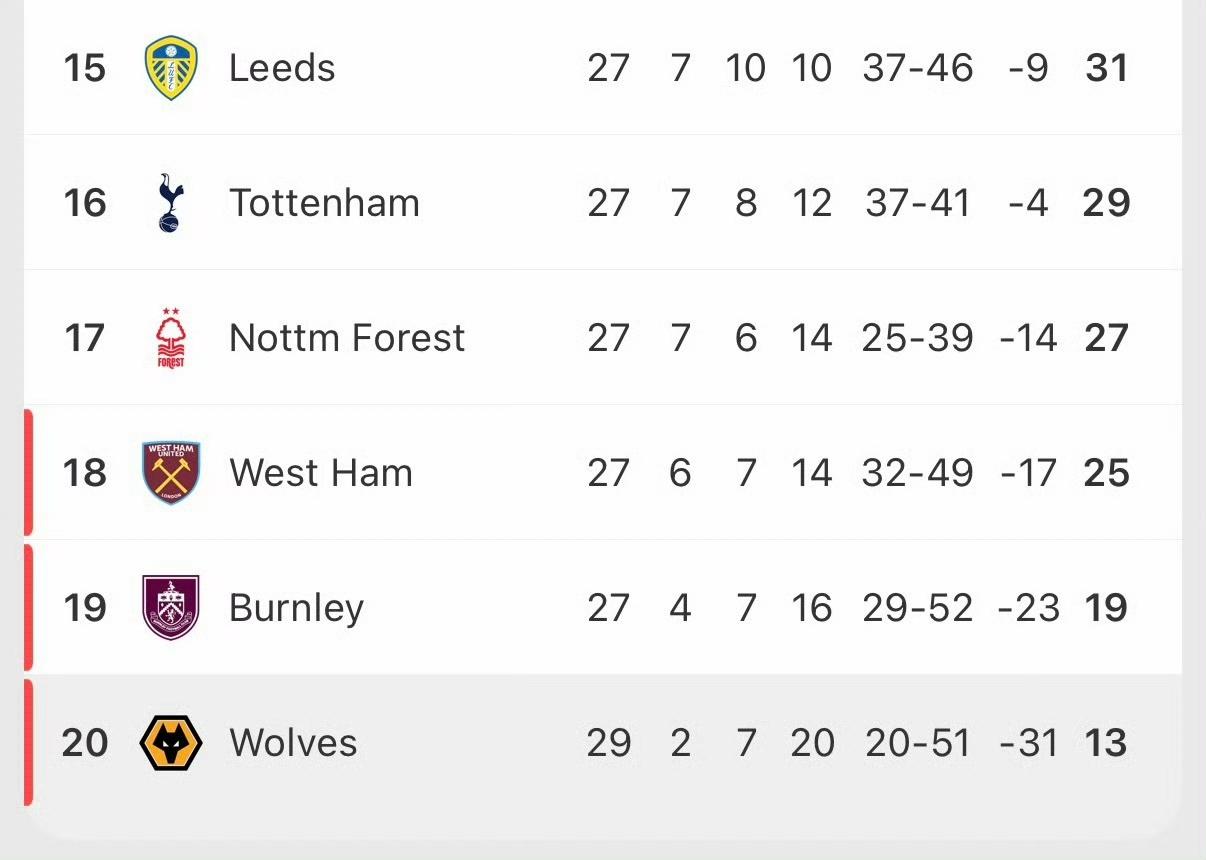Tap position number 17 in standings
The image size is (1206, 860).
[x=84, y=338]
